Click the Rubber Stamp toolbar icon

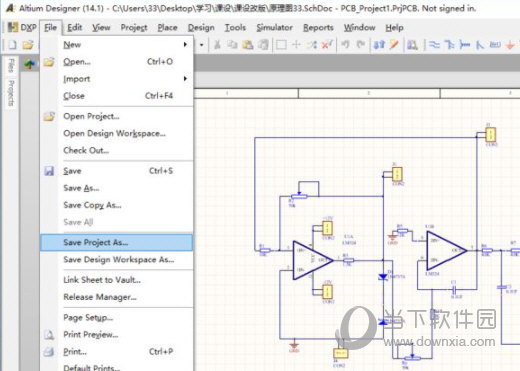click(263, 45)
